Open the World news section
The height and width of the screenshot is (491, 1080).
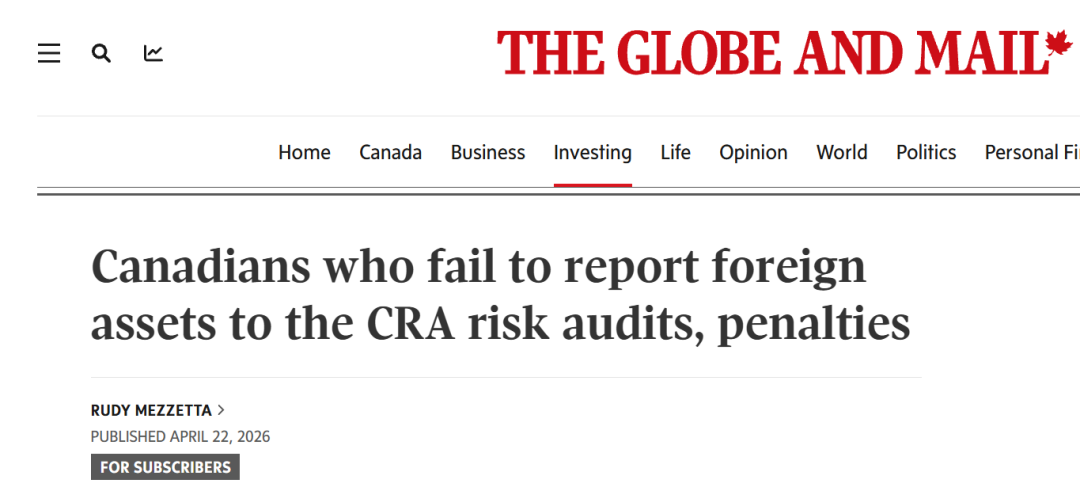pos(841,152)
